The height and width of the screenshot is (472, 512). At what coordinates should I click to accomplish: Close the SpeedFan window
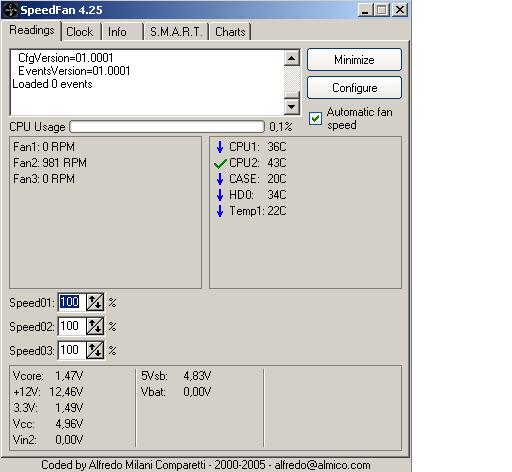click(x=400, y=10)
